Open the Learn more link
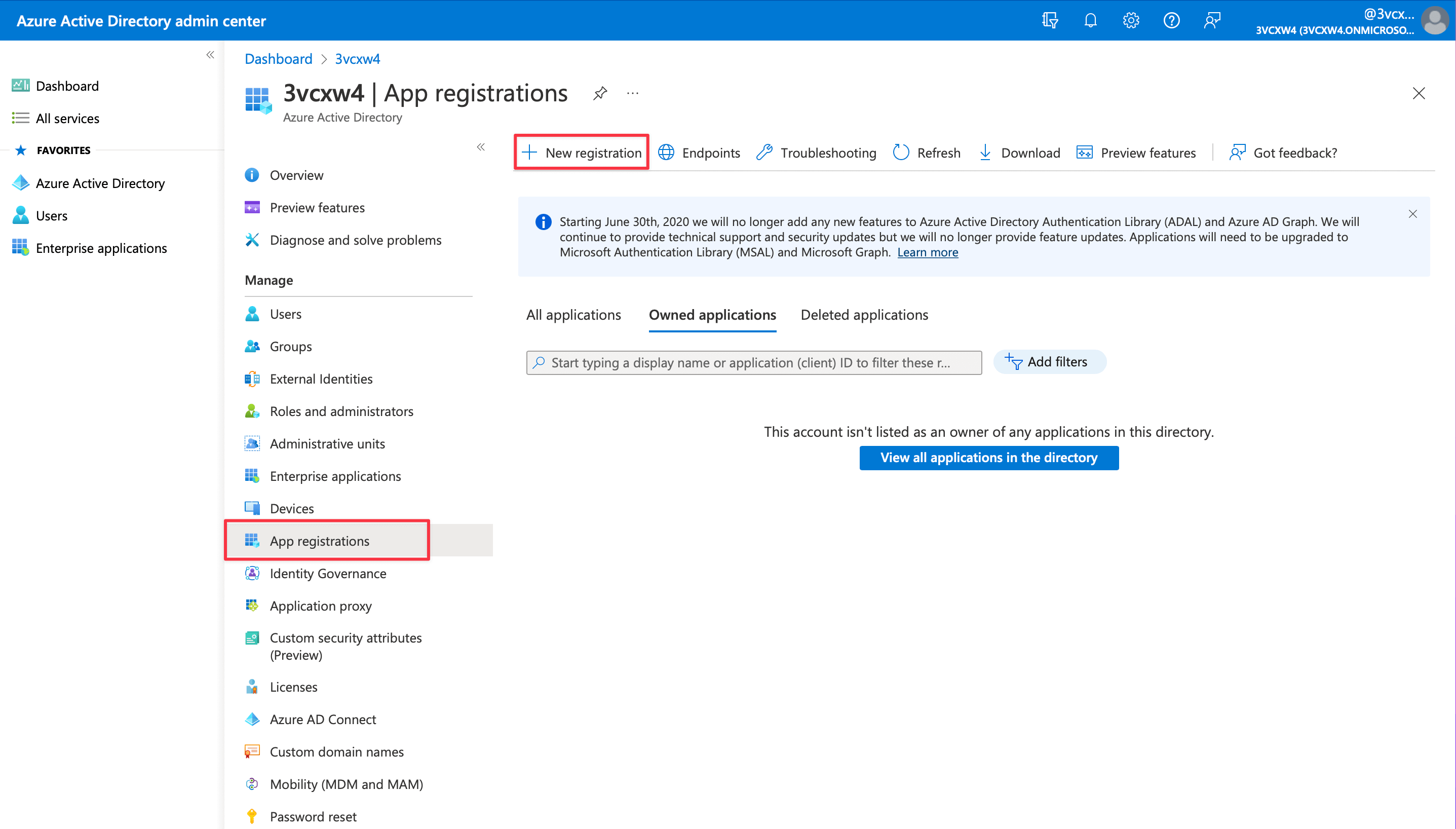 (928, 252)
